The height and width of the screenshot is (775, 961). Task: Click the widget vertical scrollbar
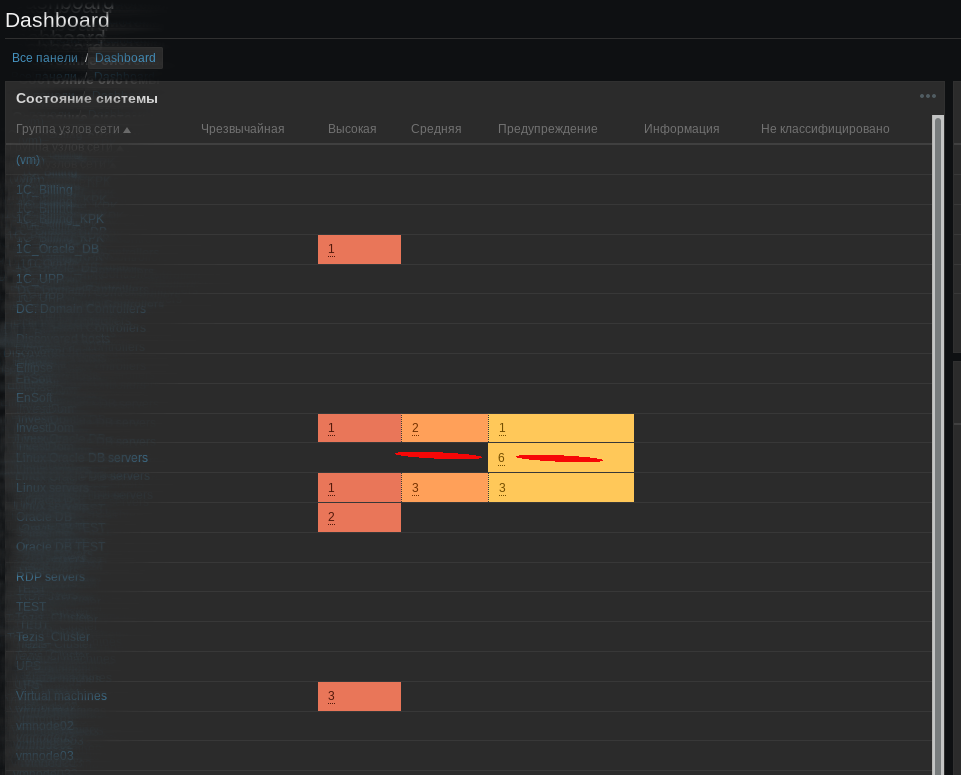tap(937, 445)
